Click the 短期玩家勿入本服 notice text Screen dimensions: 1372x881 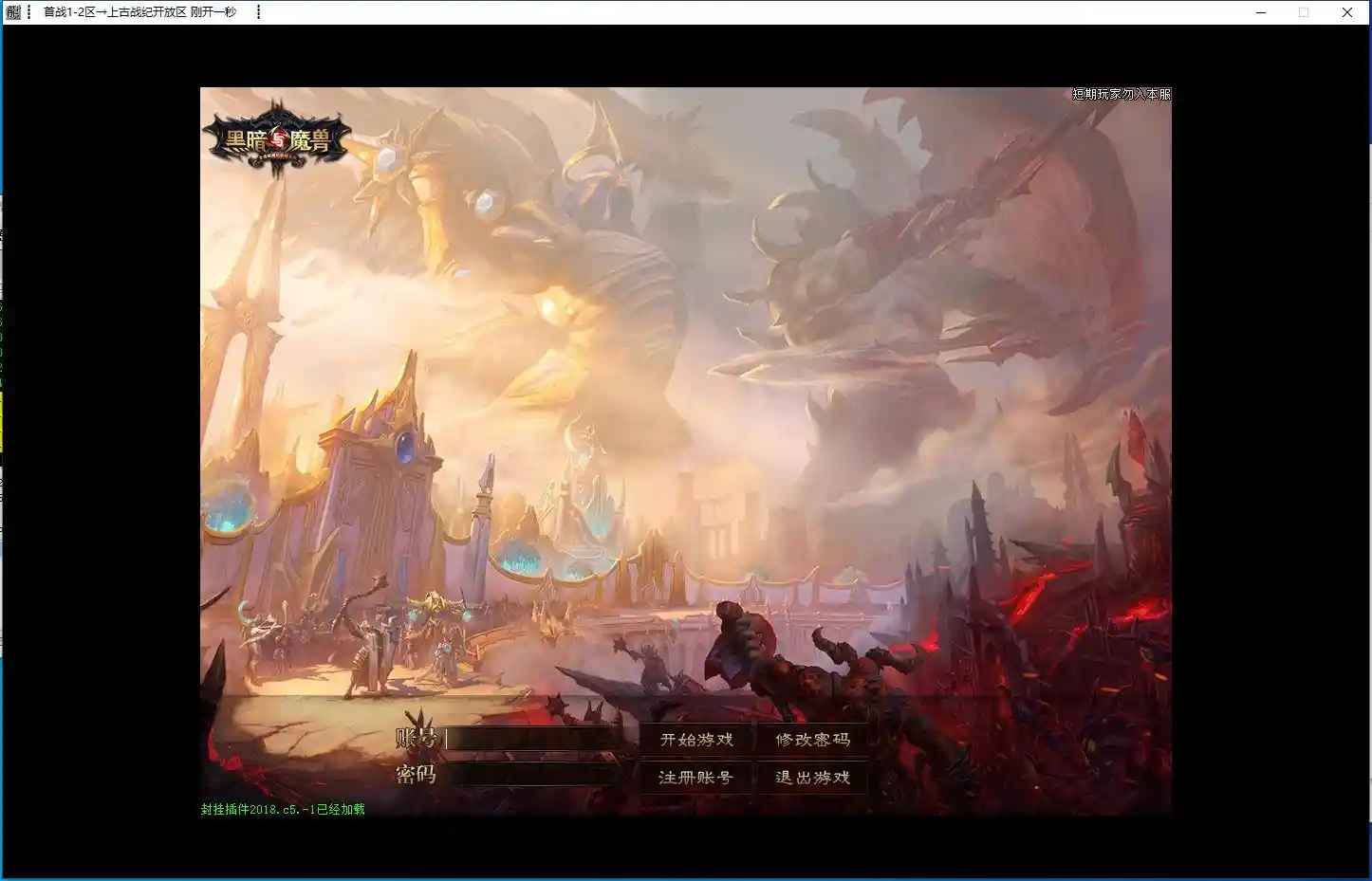tap(1122, 94)
